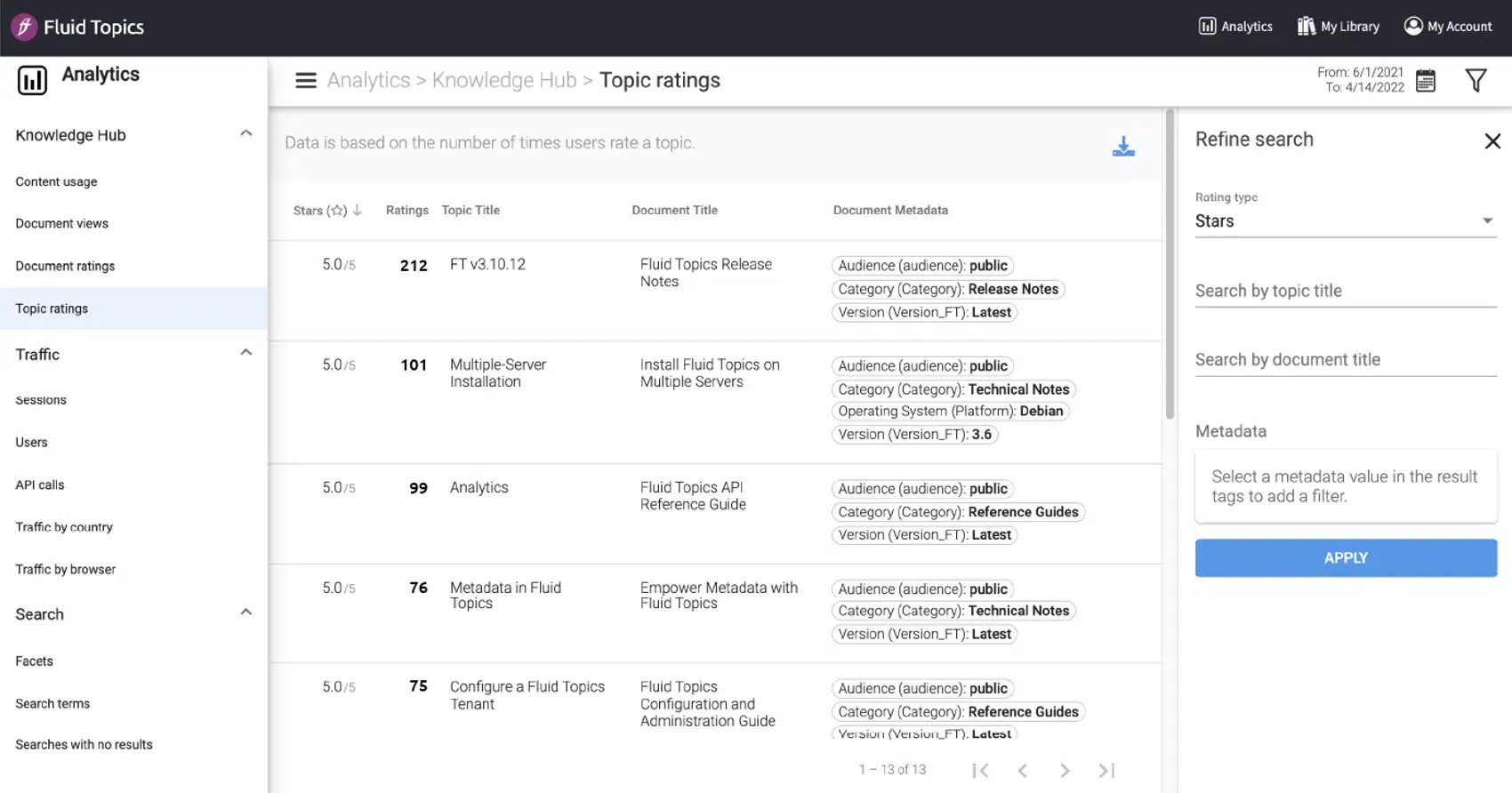Viewport: 1512px width, 793px height.
Task: Go to next page of results
Action: tap(1065, 771)
